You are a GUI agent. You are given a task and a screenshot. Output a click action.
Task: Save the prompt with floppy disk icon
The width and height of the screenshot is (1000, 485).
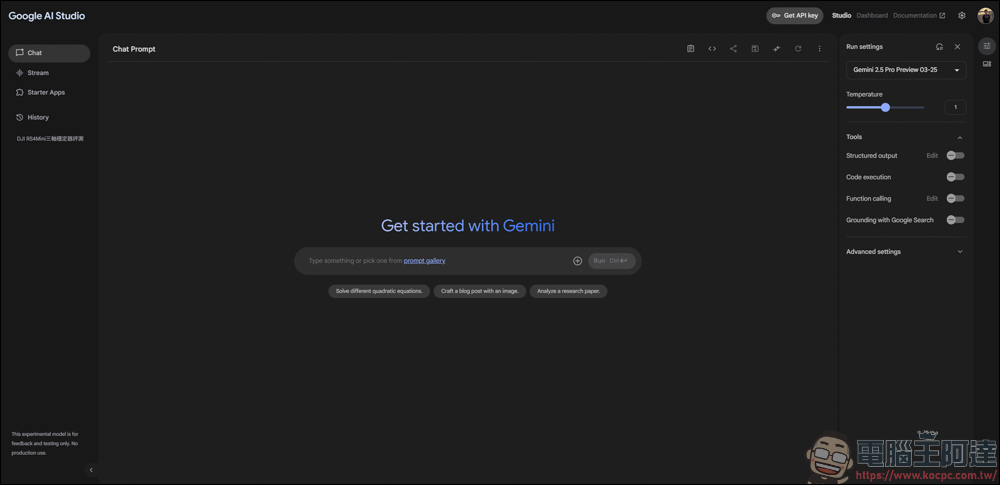click(755, 48)
